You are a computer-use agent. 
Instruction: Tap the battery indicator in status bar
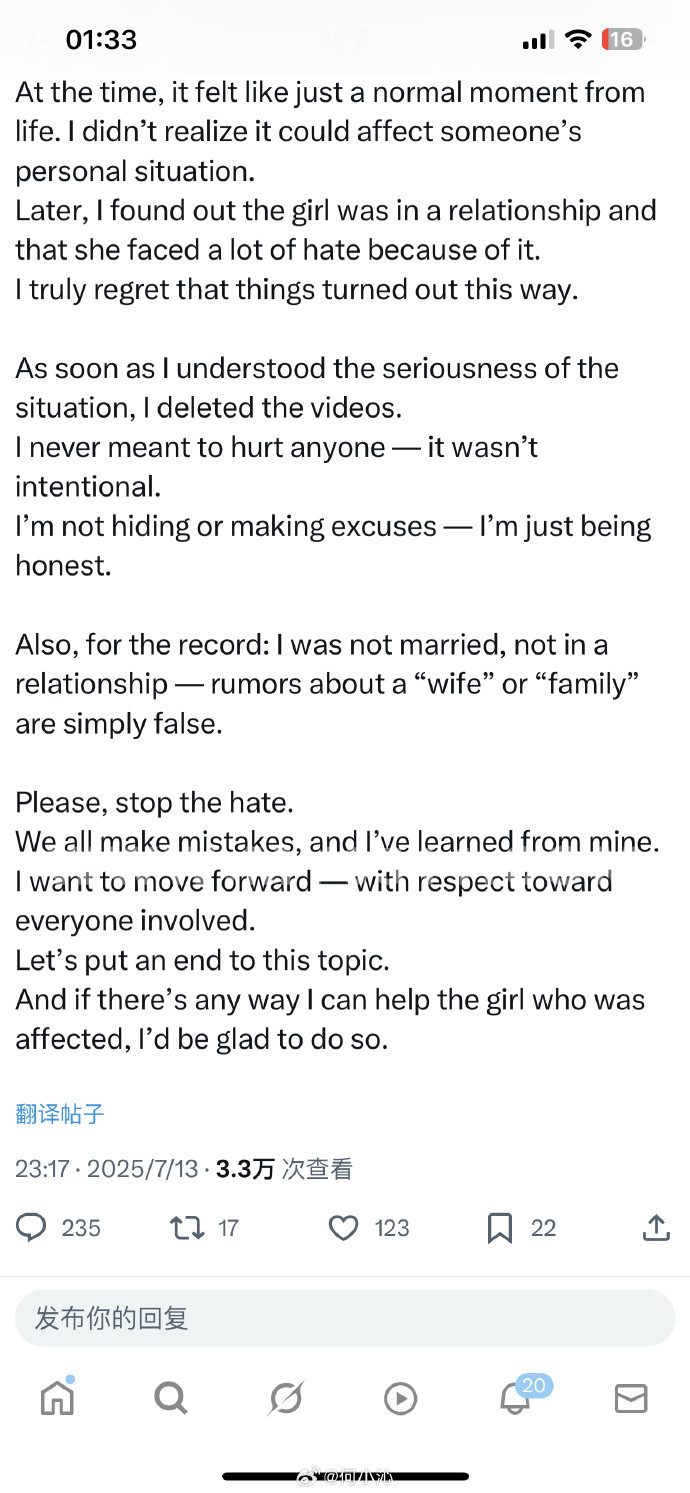click(623, 40)
